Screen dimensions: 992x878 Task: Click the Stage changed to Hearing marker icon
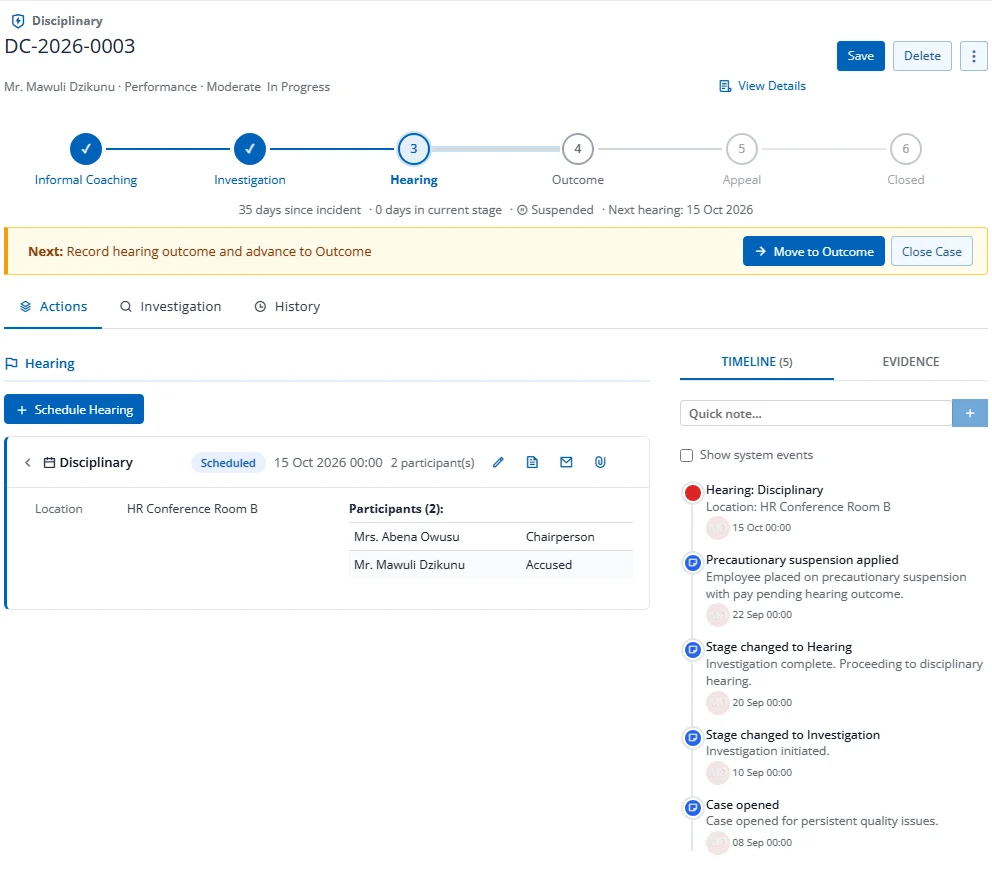693,649
